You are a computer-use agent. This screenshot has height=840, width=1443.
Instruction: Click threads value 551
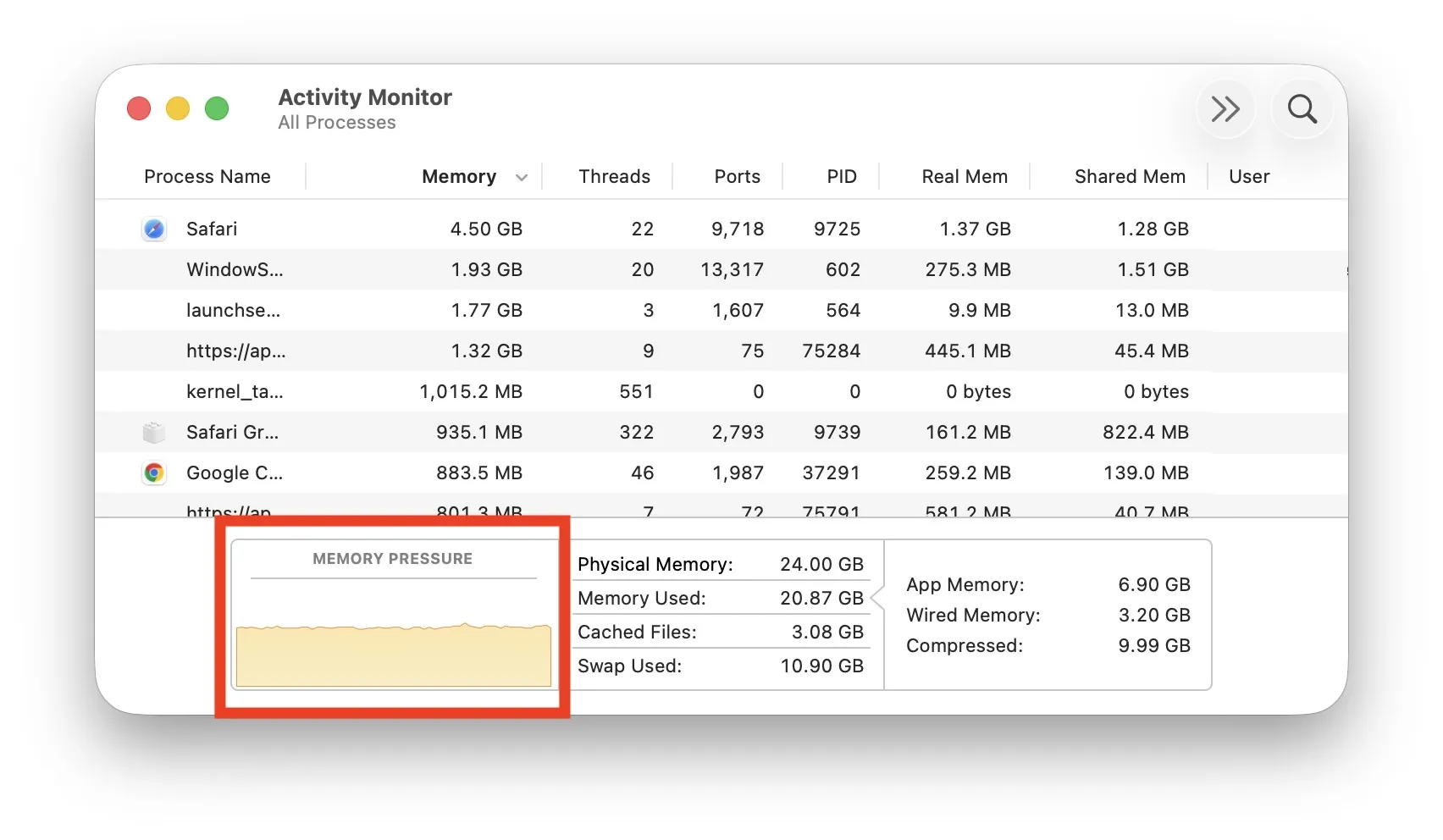point(637,391)
